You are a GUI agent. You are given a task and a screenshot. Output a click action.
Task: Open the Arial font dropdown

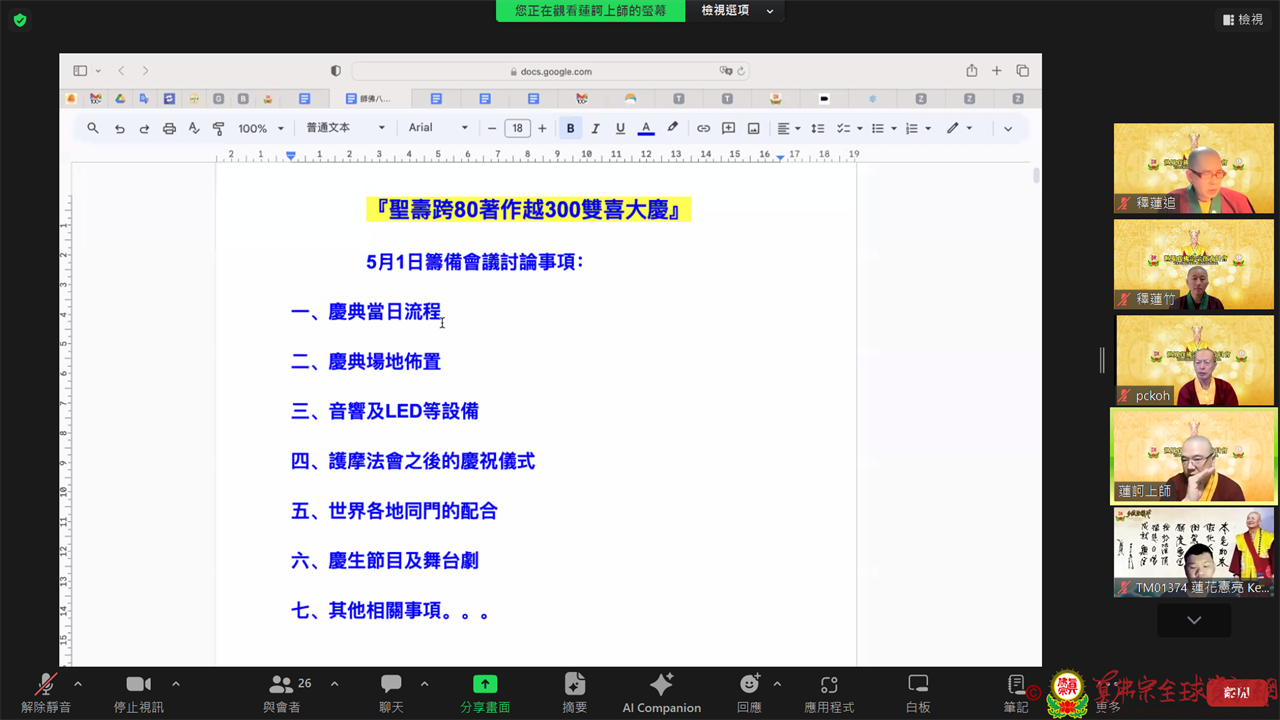tap(438, 128)
